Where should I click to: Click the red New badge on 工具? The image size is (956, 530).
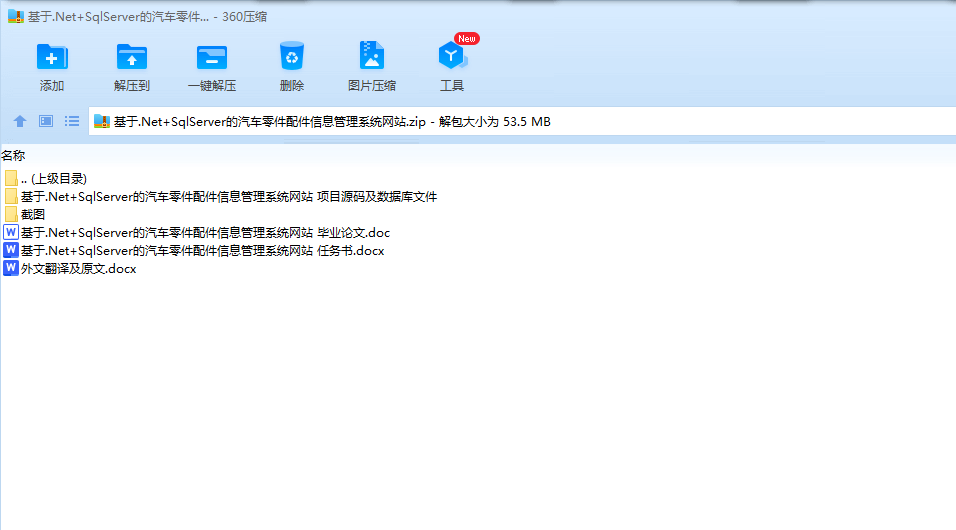467,38
